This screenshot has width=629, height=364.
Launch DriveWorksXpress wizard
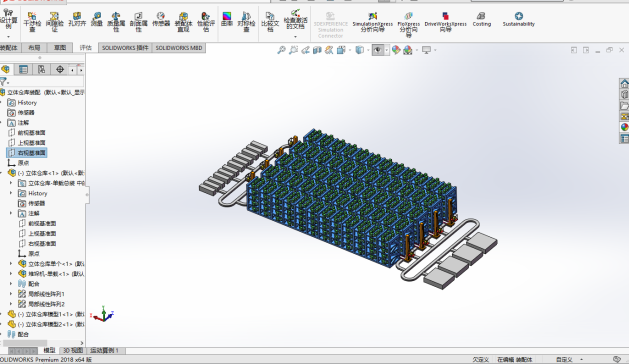445,22
